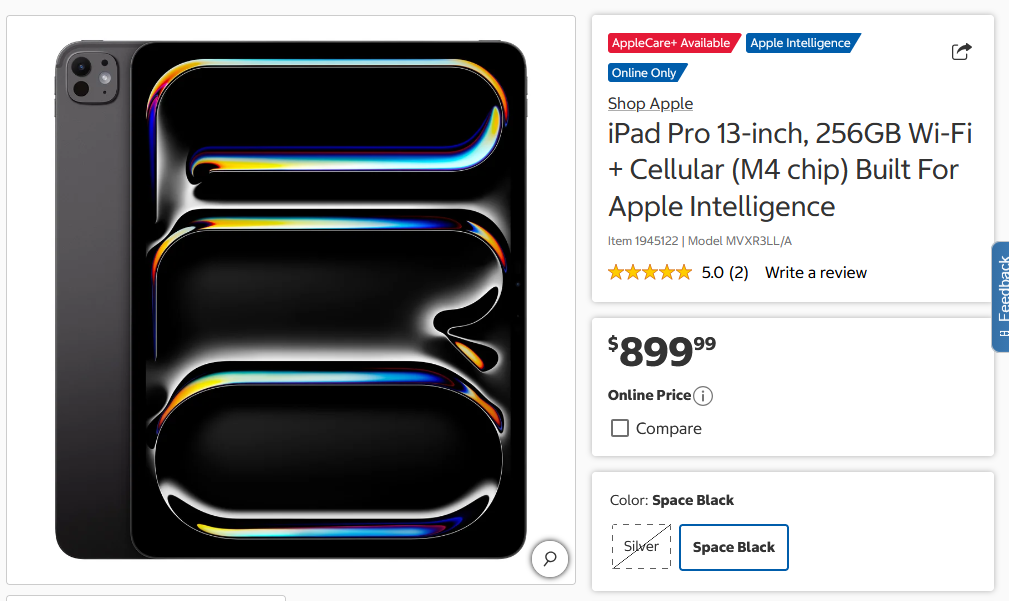Click the five-star rating icons

[649, 271]
